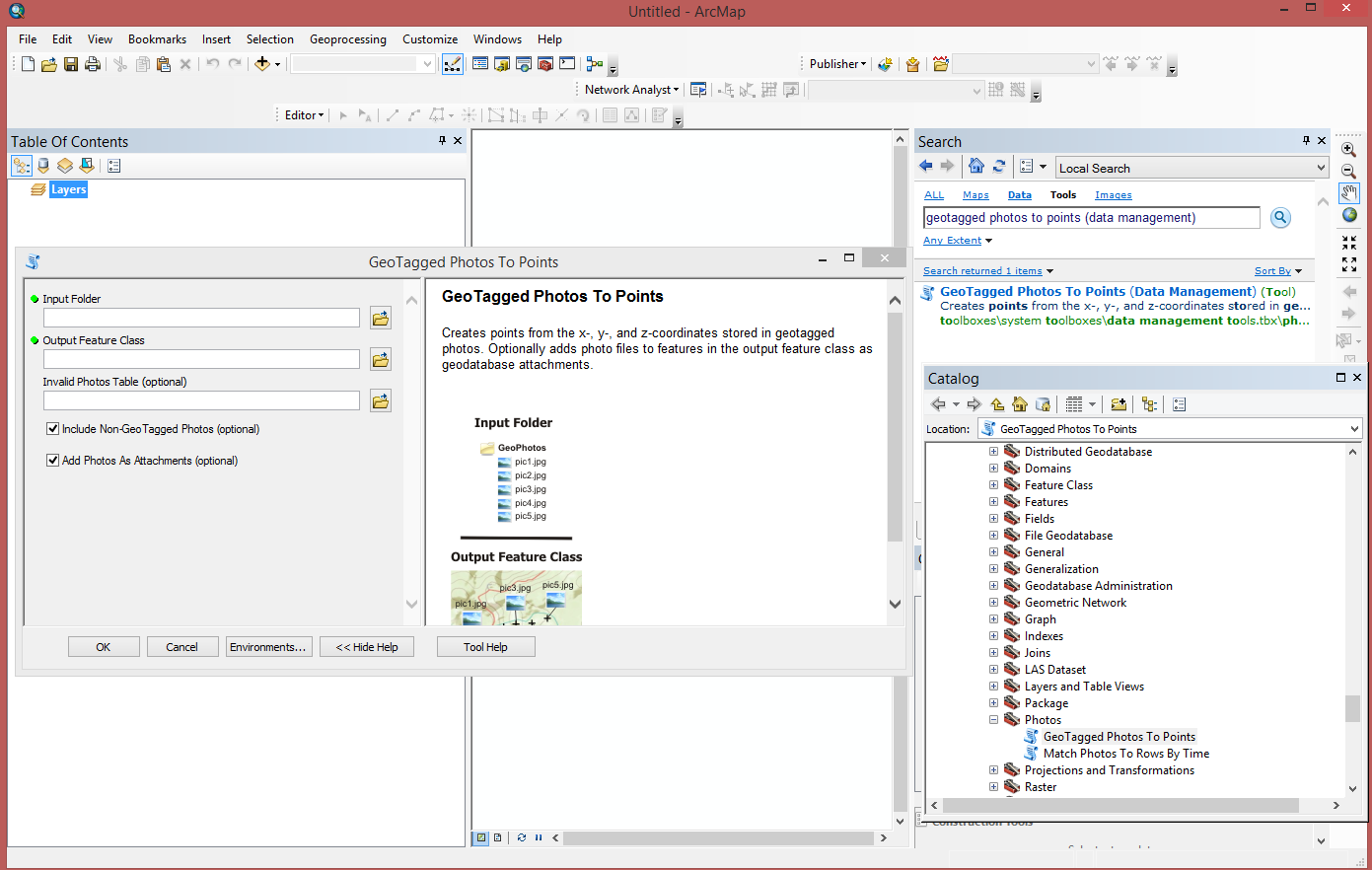This screenshot has width=1372, height=870.
Task: Expand the Feature Class toolset node
Action: [x=994, y=485]
